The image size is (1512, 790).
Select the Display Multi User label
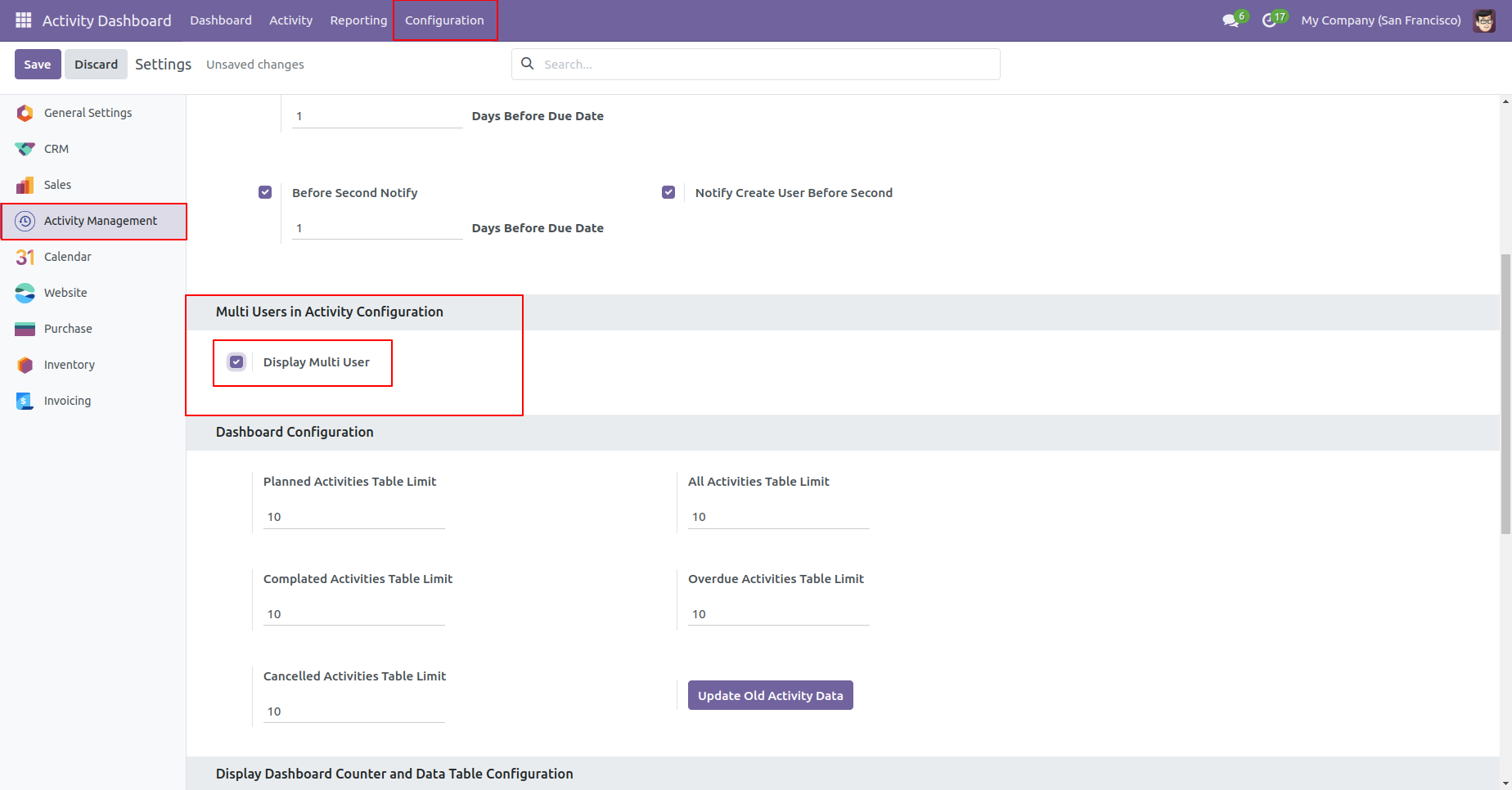coord(317,362)
